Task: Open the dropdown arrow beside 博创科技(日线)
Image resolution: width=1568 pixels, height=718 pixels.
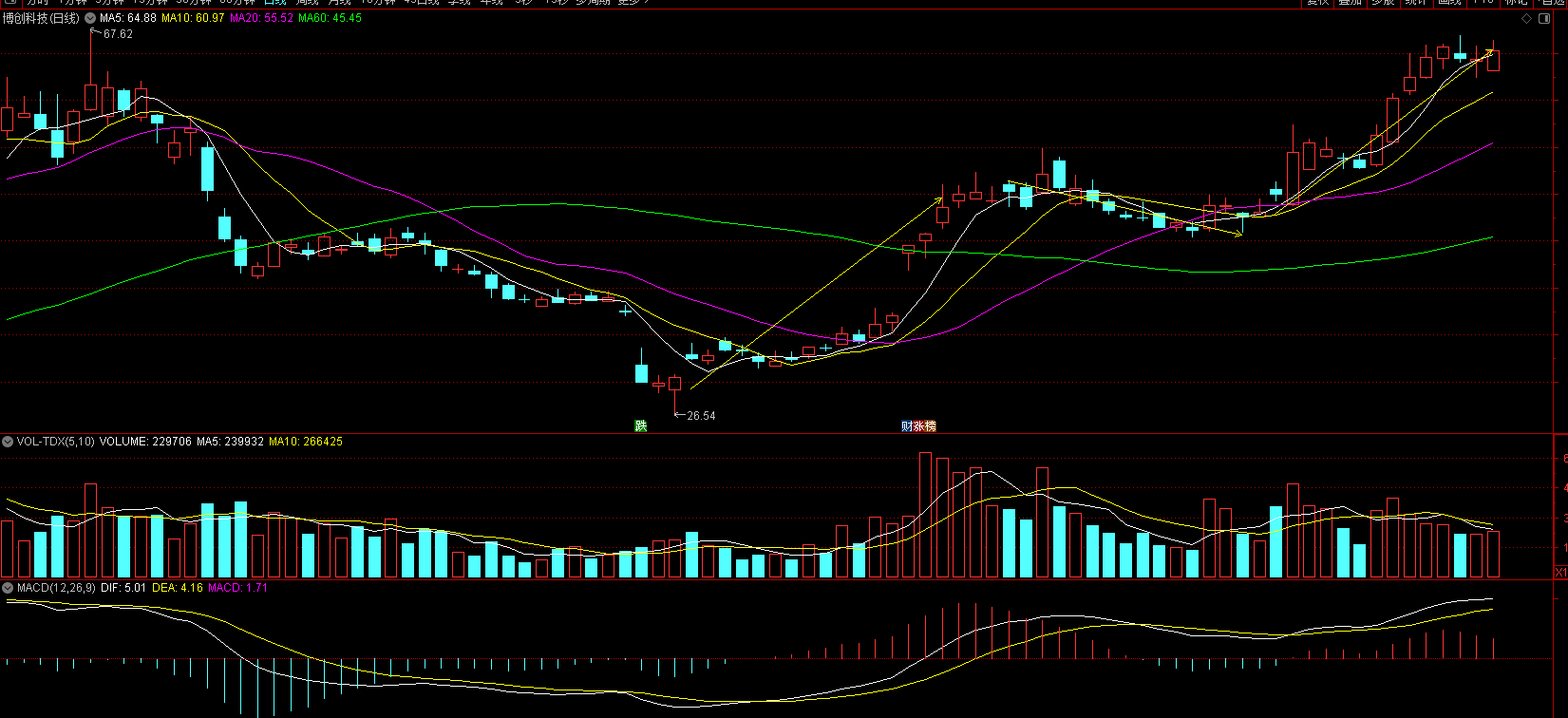Action: 90,18
